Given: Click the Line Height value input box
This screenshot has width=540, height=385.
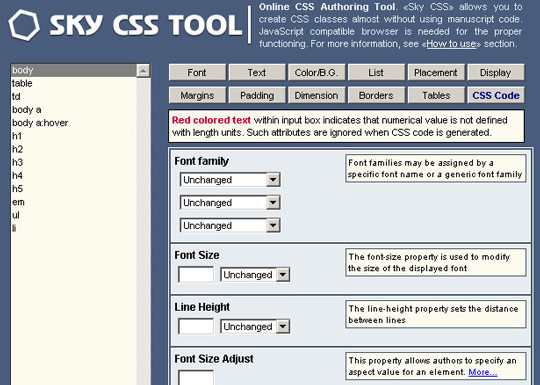Looking at the screenshot, I should tap(196, 326).
